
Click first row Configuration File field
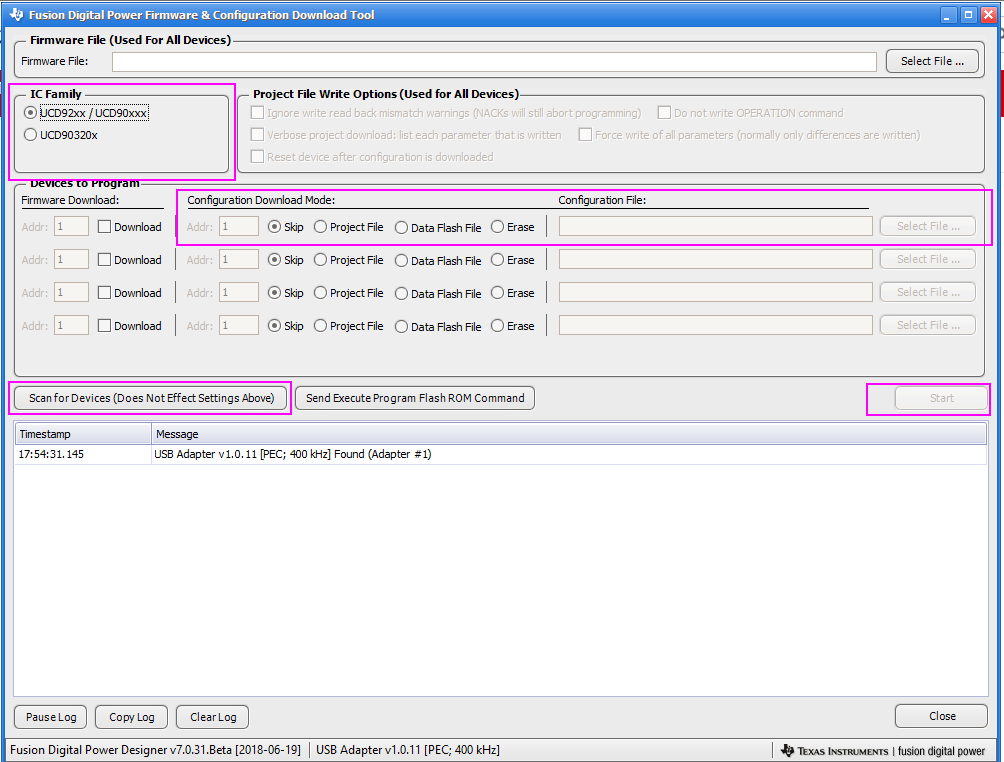pos(715,226)
